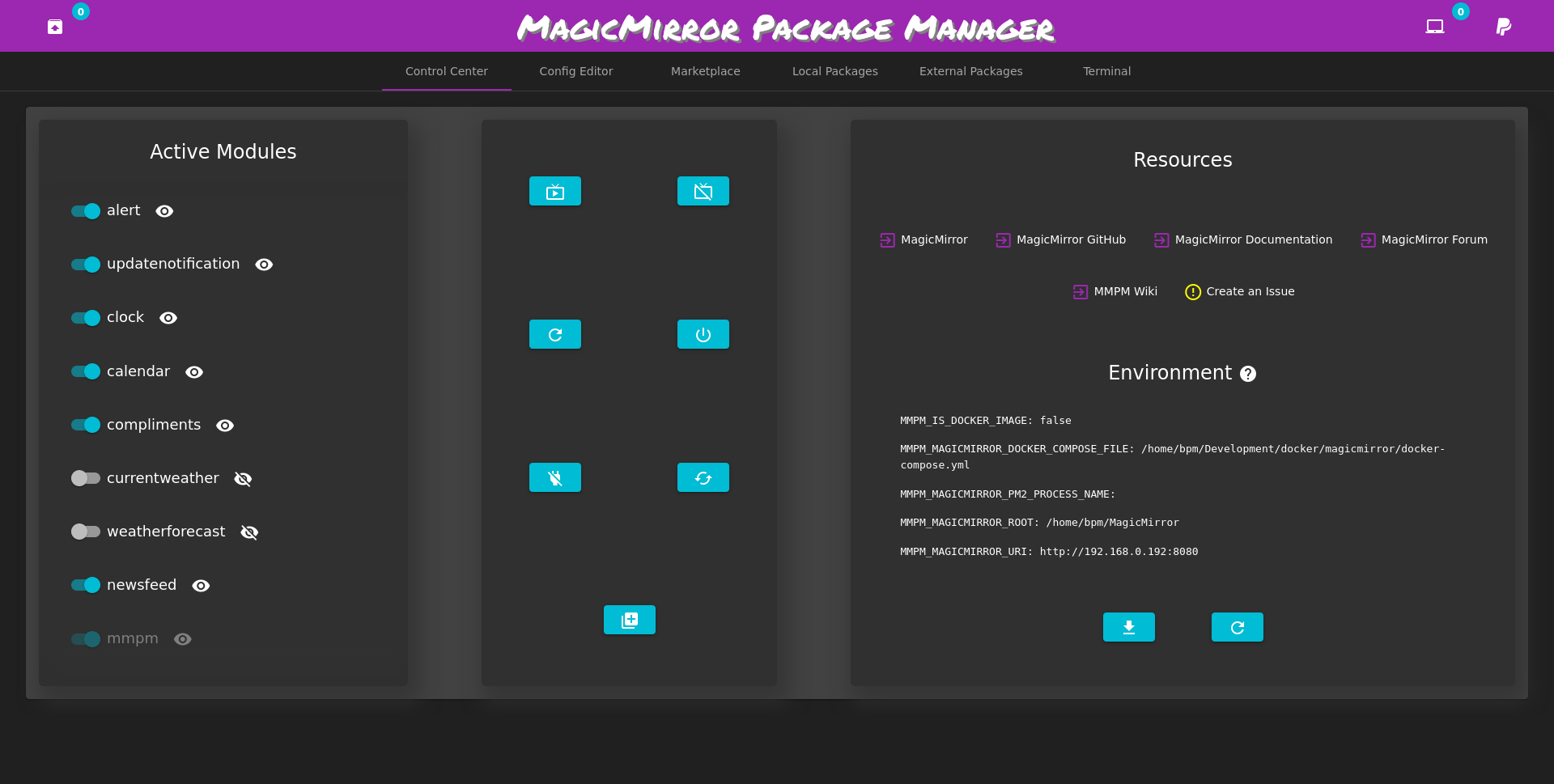Click the sync arrows icon button
This screenshot has height=784, width=1554.
pyautogui.click(x=703, y=477)
